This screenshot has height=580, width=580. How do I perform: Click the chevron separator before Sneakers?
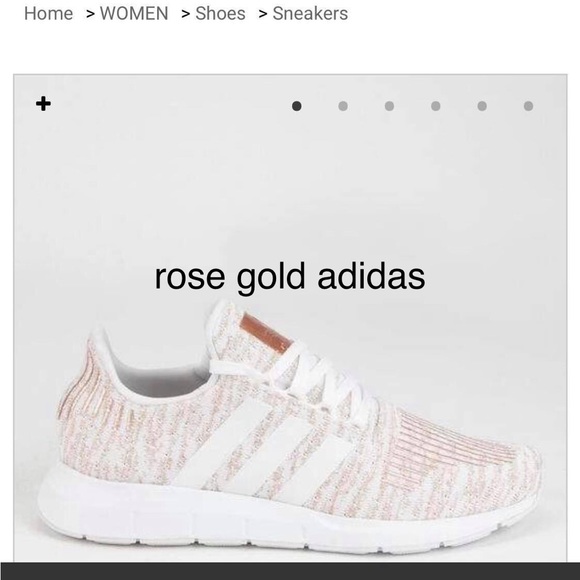263,14
